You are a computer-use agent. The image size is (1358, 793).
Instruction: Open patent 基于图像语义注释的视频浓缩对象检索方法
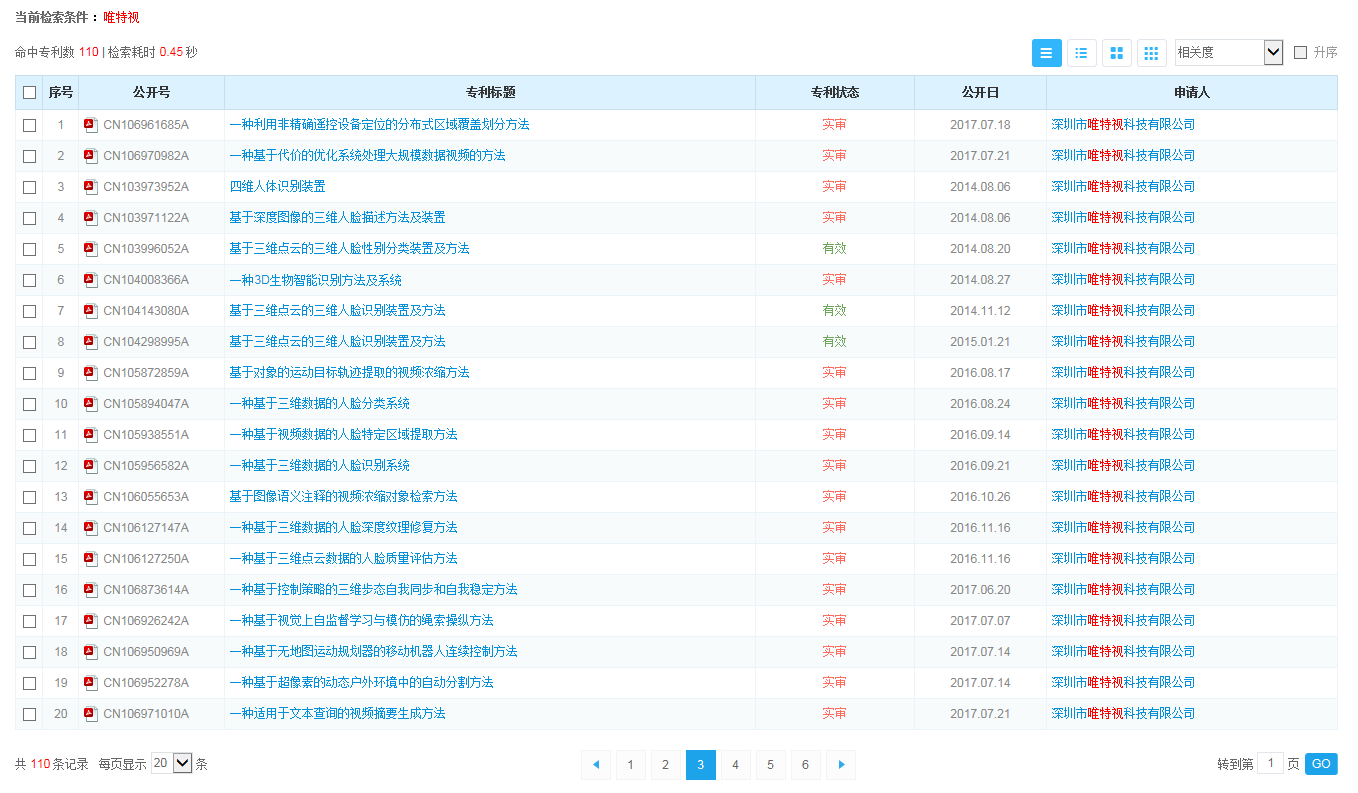(x=343, y=497)
